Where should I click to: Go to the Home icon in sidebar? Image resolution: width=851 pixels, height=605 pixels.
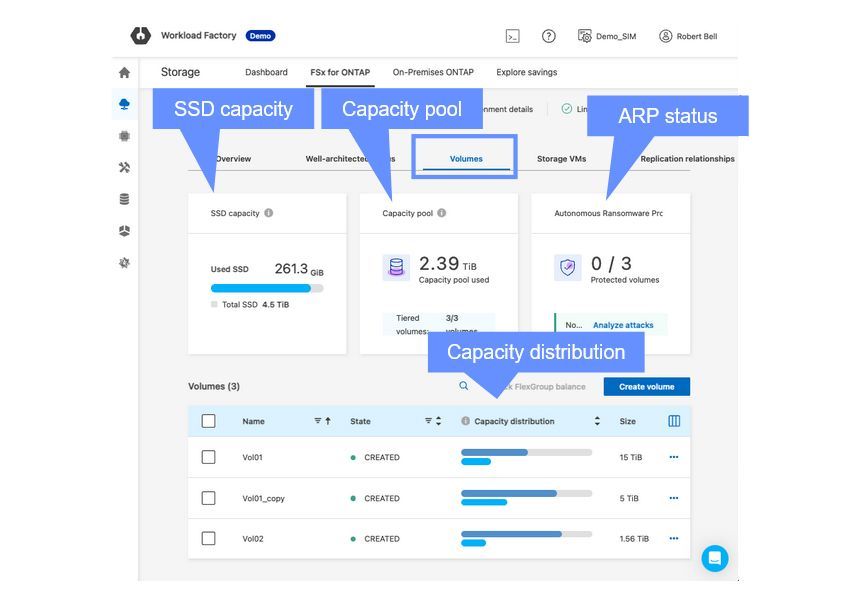click(x=124, y=73)
